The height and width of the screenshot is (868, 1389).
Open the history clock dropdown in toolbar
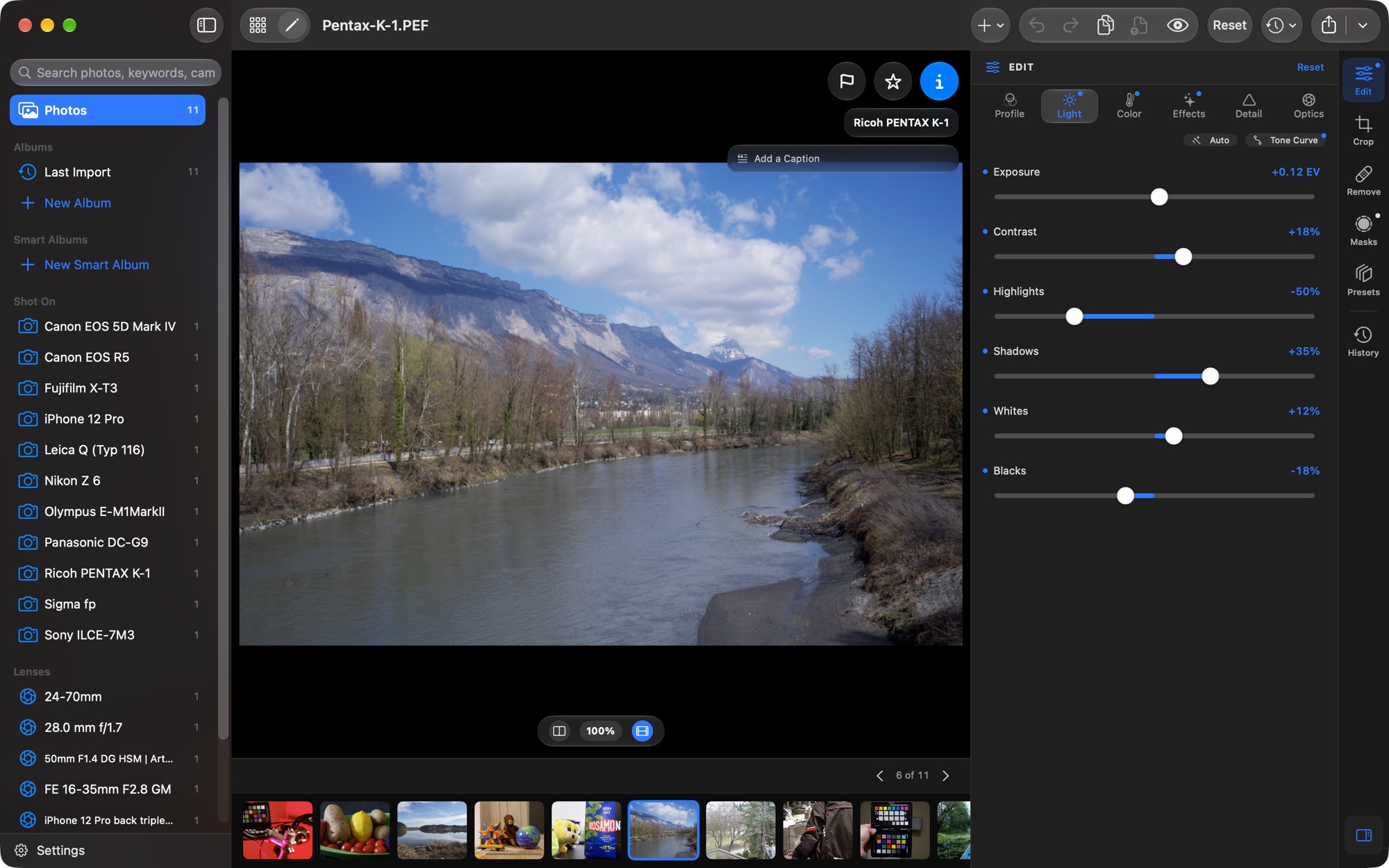pyautogui.click(x=1281, y=25)
